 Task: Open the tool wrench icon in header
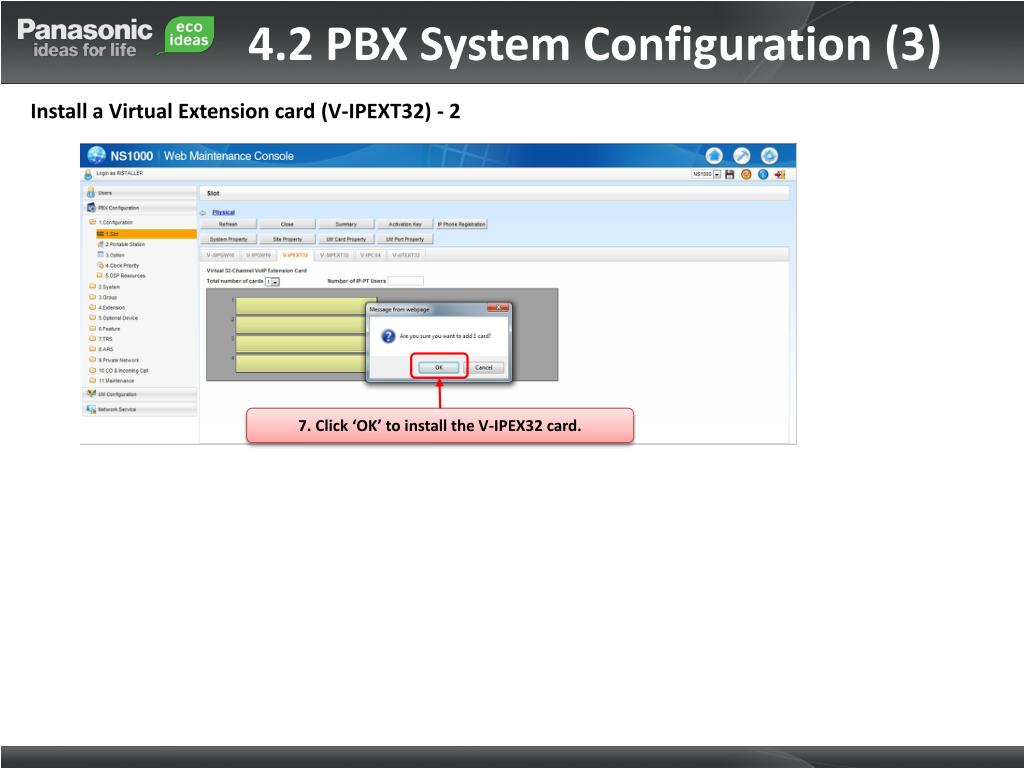click(x=742, y=156)
